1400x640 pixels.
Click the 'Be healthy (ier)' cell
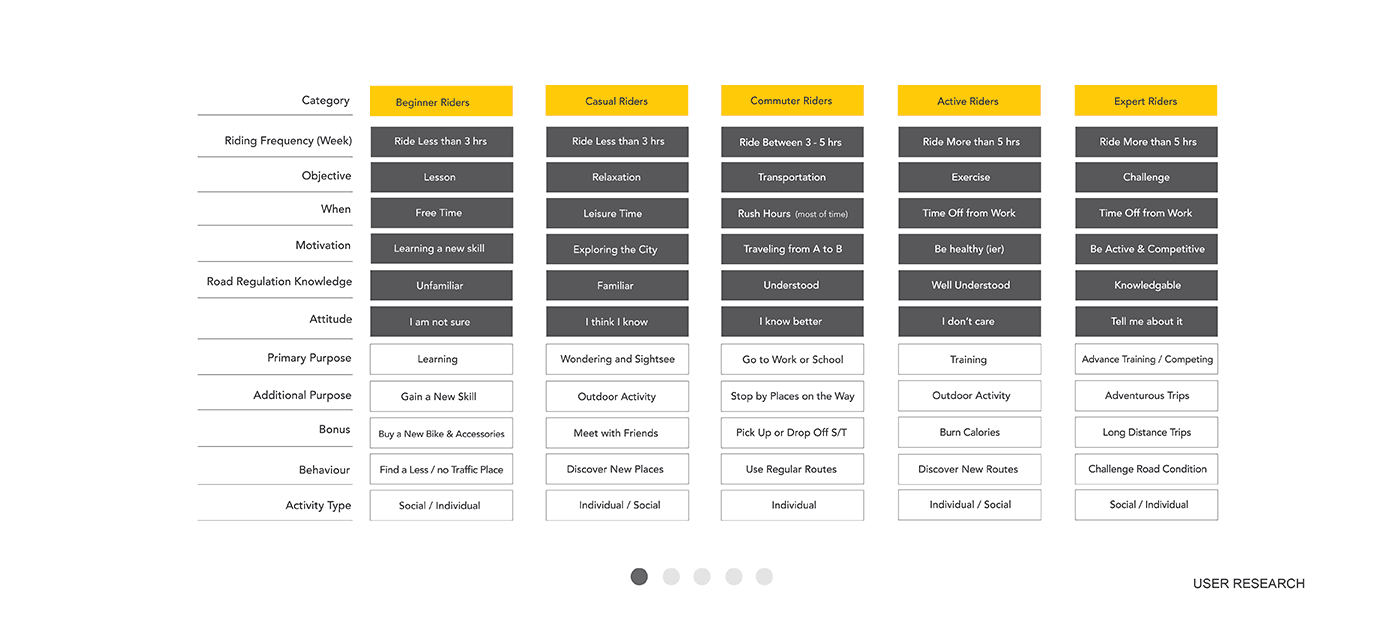point(969,249)
